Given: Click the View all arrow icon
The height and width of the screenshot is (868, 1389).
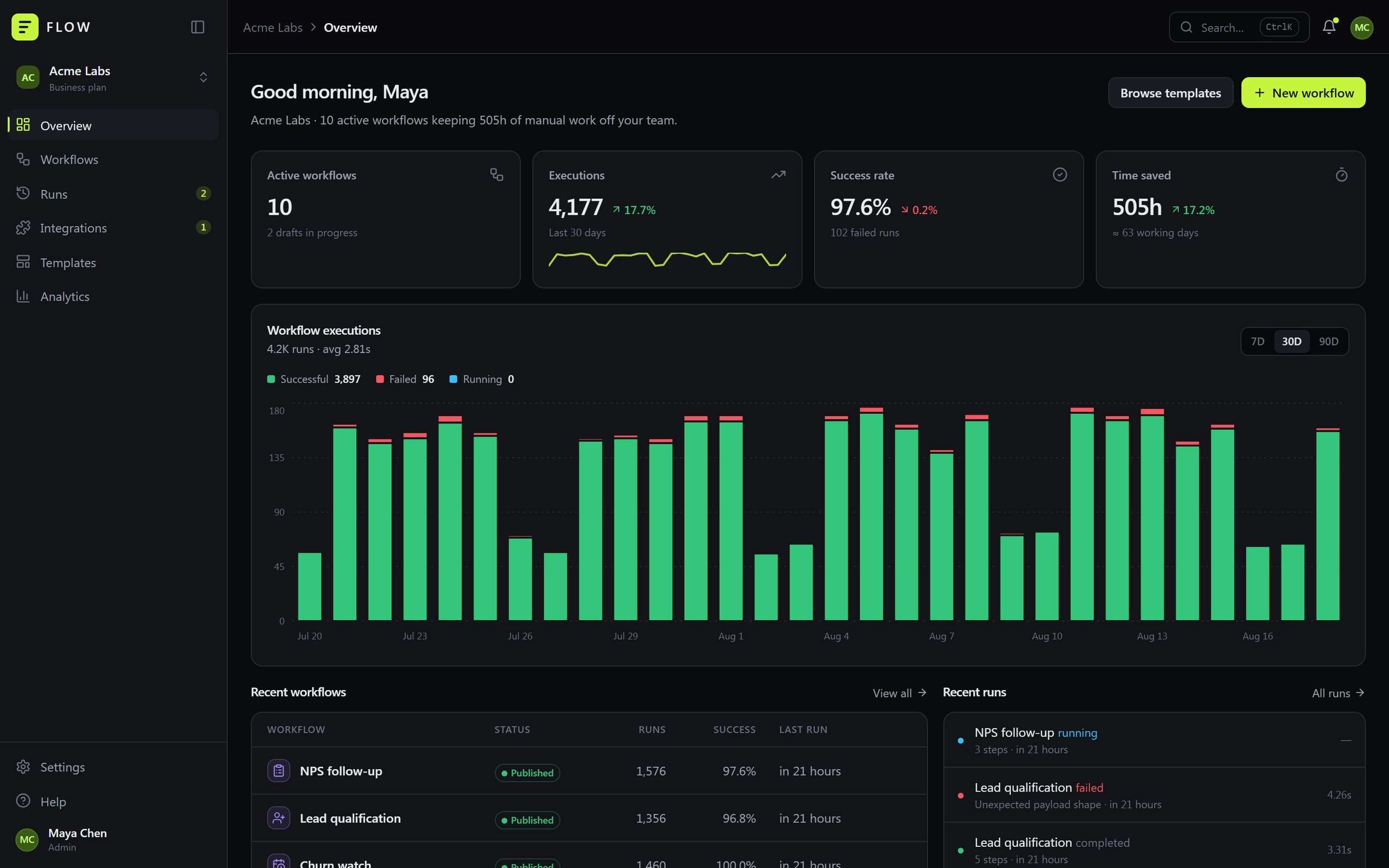Looking at the screenshot, I should (922, 692).
